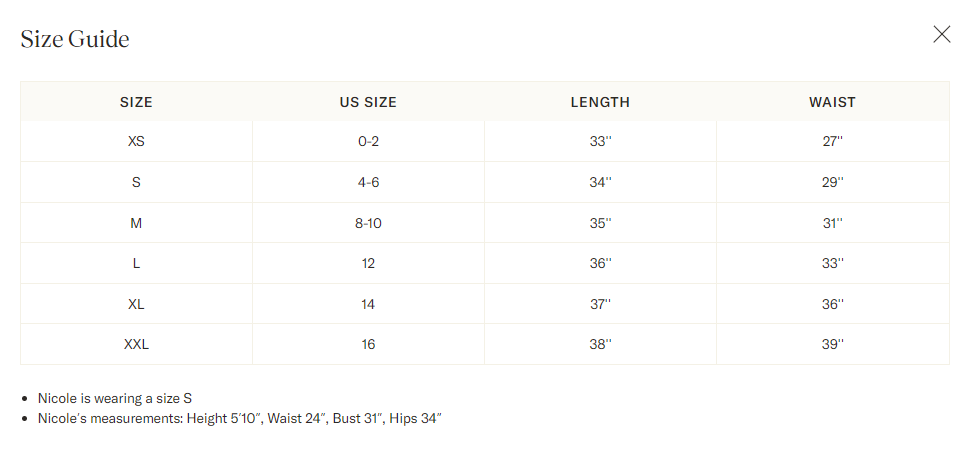The width and height of the screenshot is (965, 468).
Task: Click the US size 8-10 cell
Action: 368,223
